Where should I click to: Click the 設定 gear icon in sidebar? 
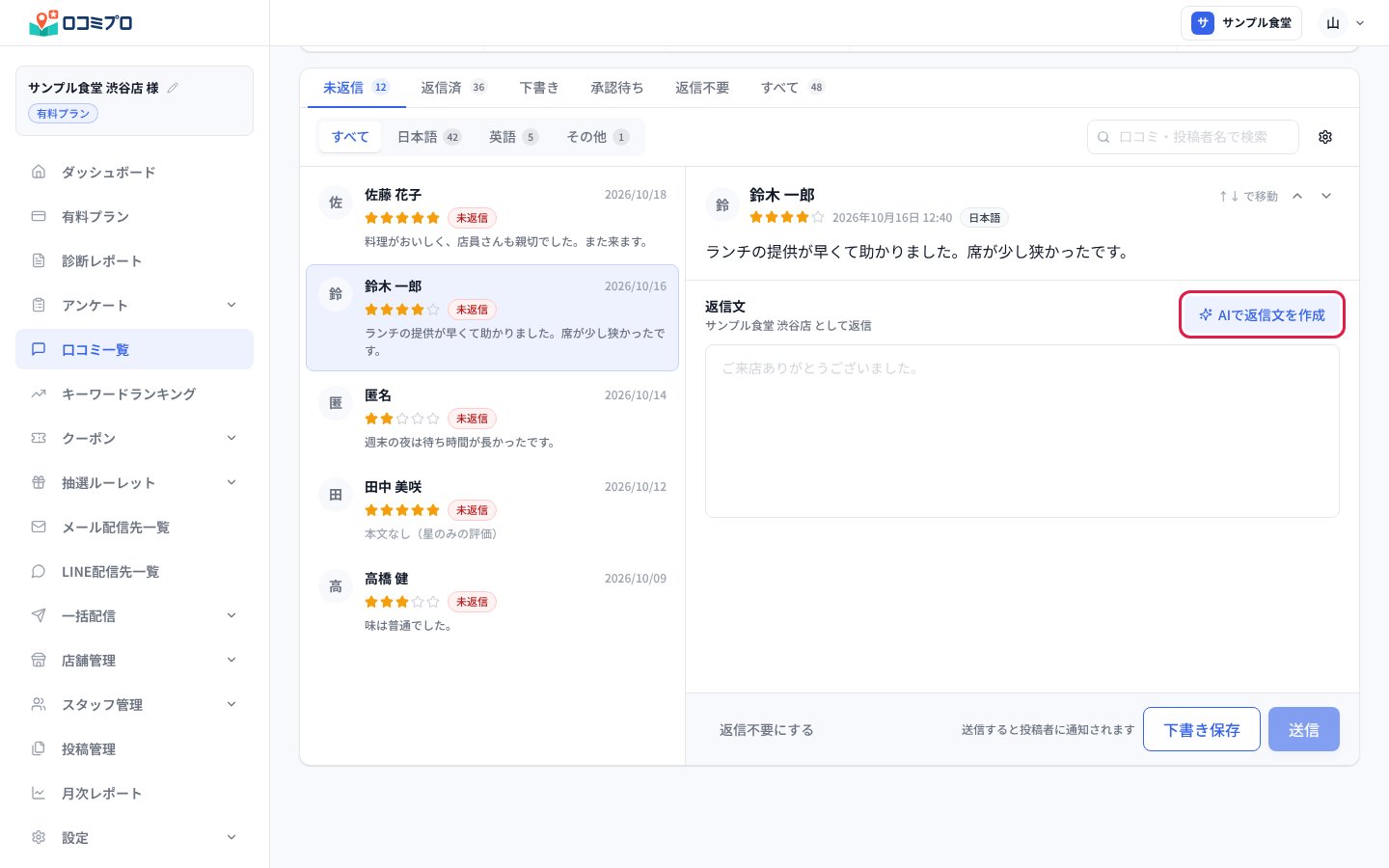click(x=39, y=837)
